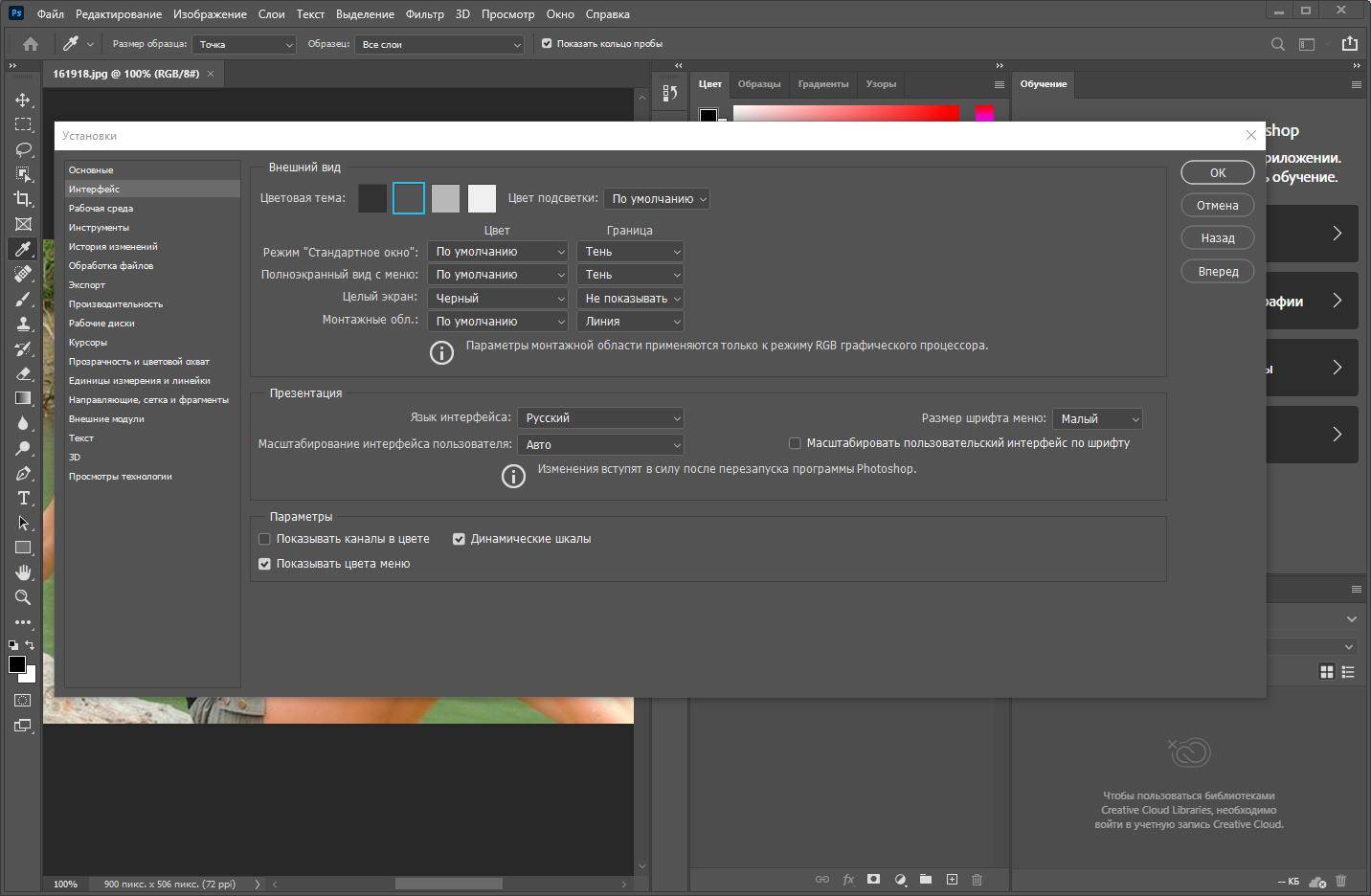Image resolution: width=1371 pixels, height=896 pixels.
Task: Choose the lightest color theme swatch
Action: tap(482, 198)
